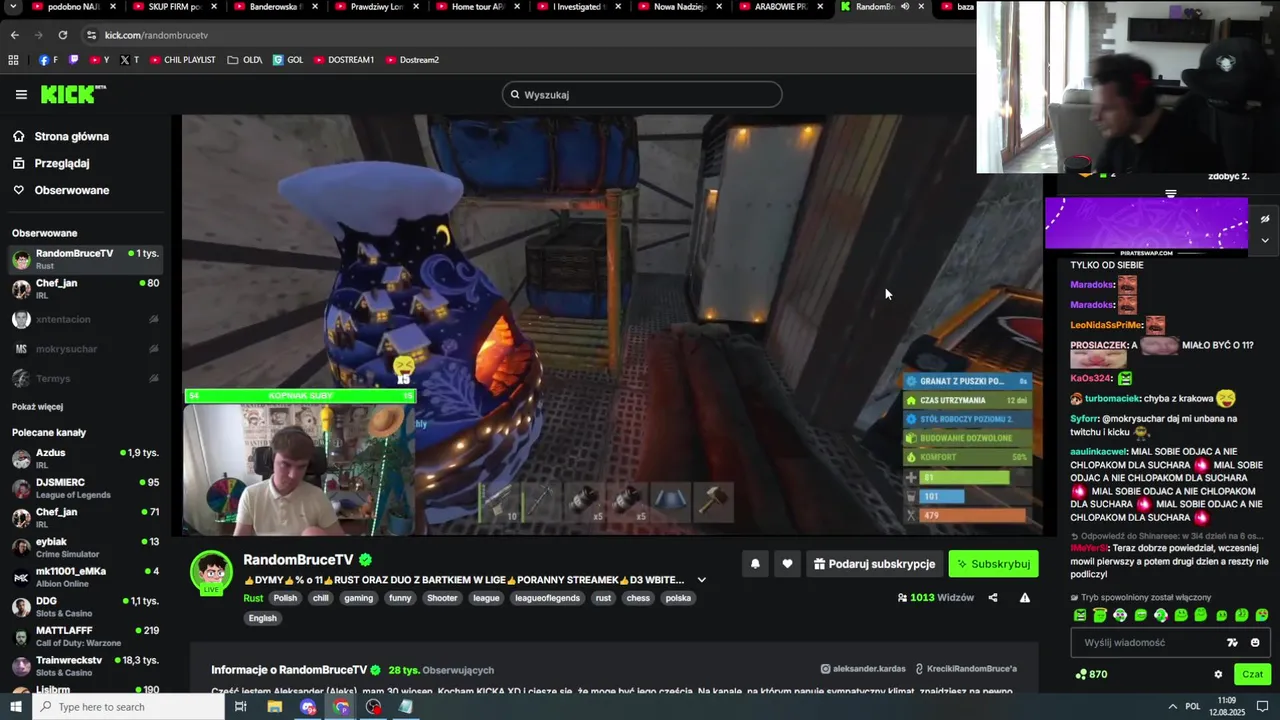Click the channel points 870 icon

pos(1090,674)
